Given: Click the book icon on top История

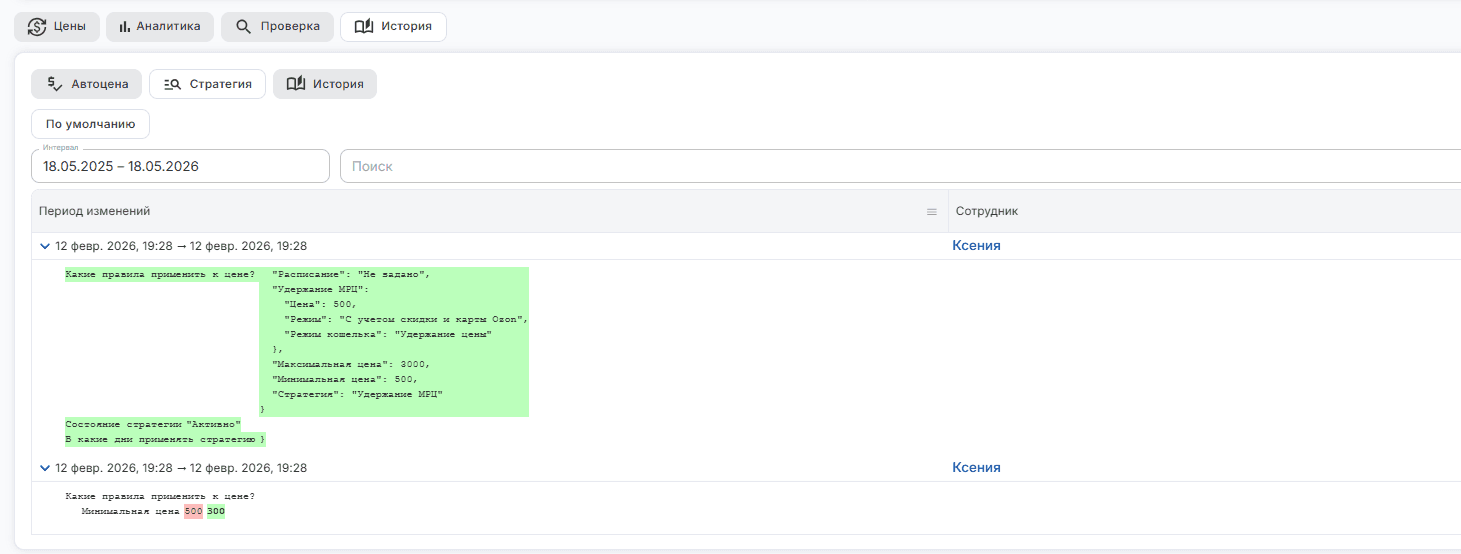Looking at the screenshot, I should click(x=364, y=27).
